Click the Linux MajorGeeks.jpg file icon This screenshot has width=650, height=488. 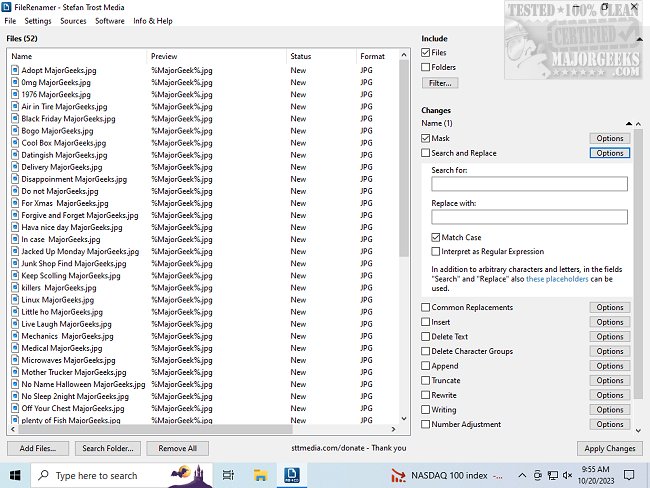(15, 299)
